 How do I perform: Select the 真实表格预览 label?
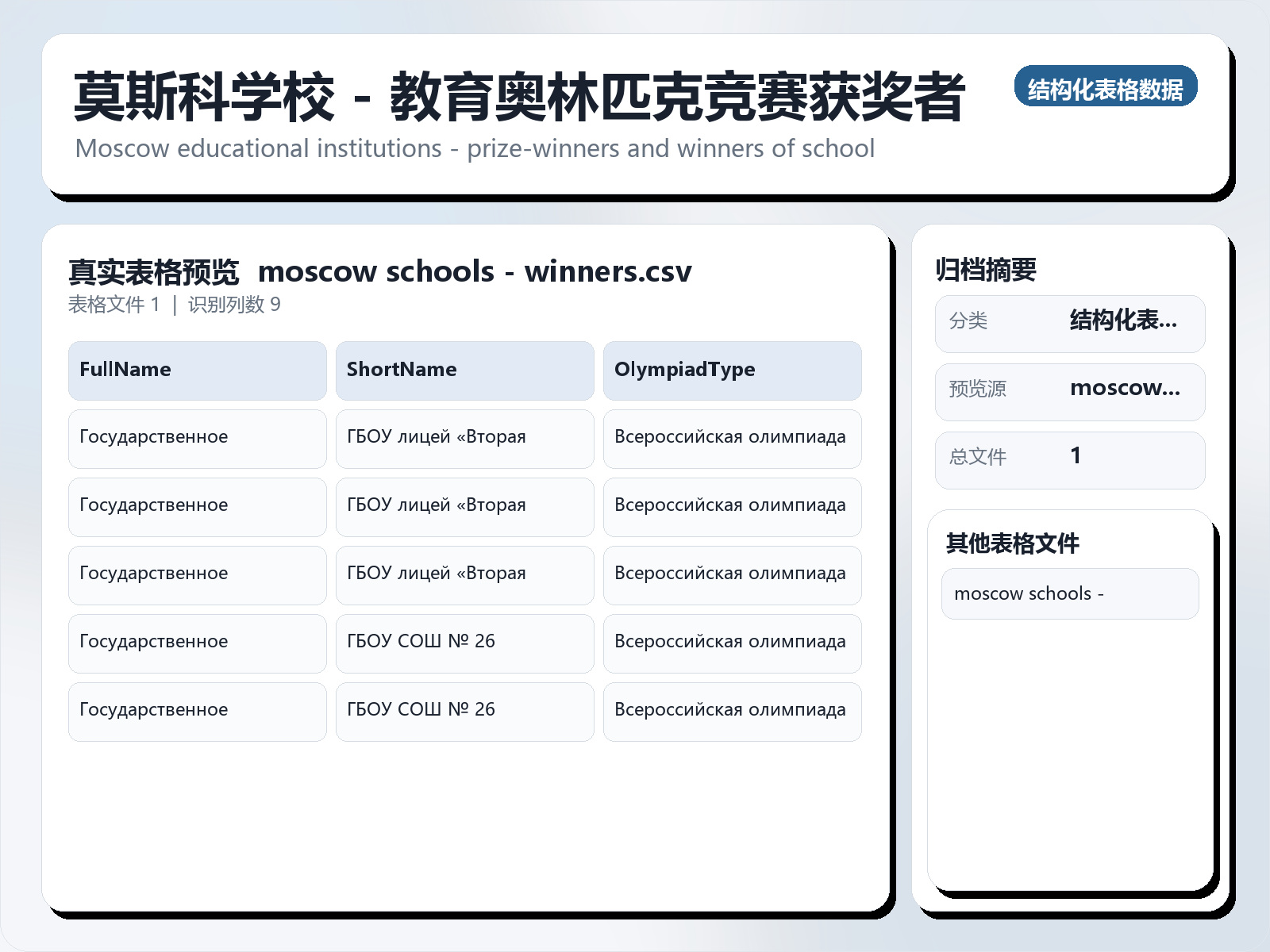click(x=154, y=271)
